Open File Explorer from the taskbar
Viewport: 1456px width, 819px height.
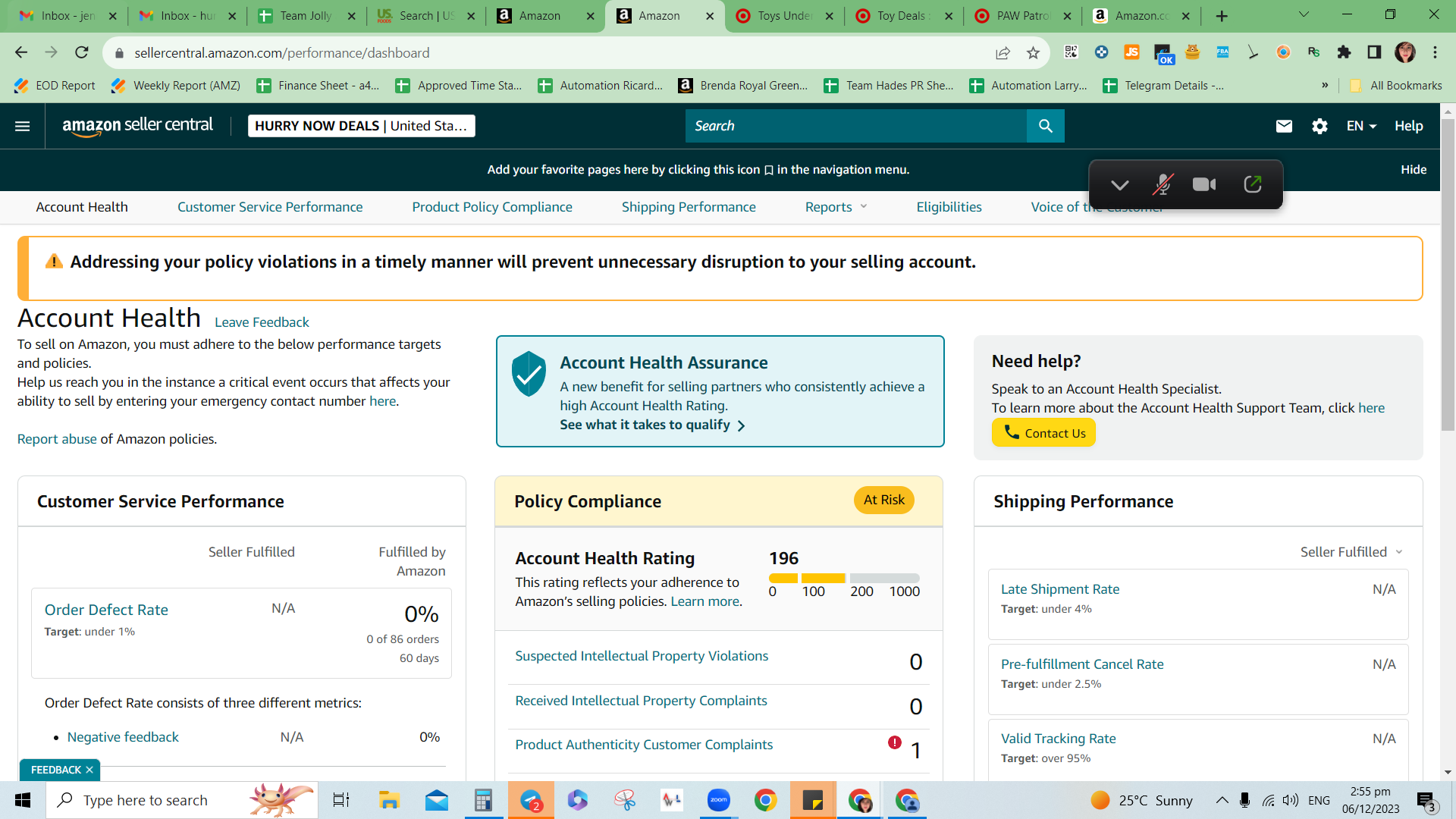point(389,800)
